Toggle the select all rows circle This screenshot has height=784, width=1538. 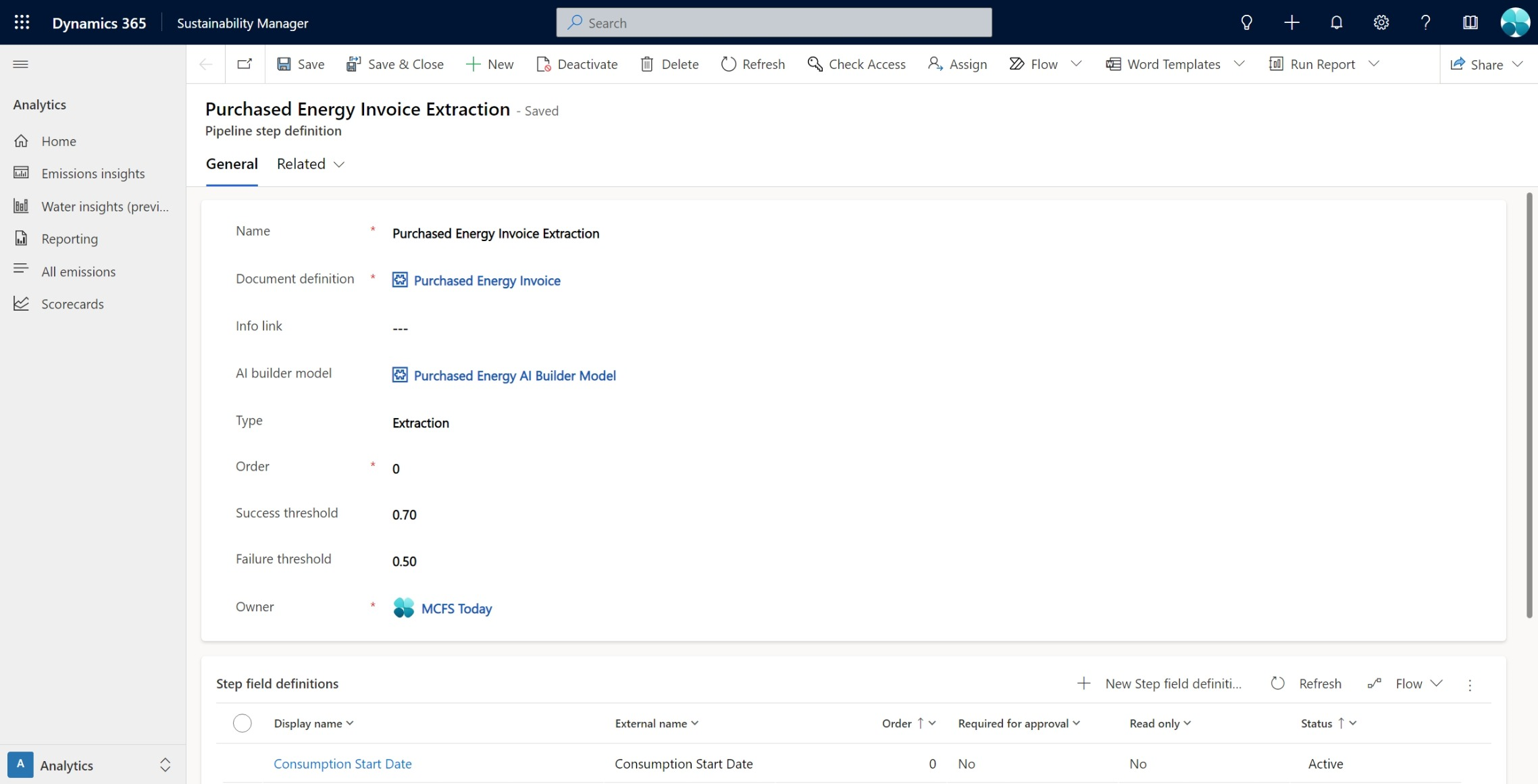click(x=242, y=723)
